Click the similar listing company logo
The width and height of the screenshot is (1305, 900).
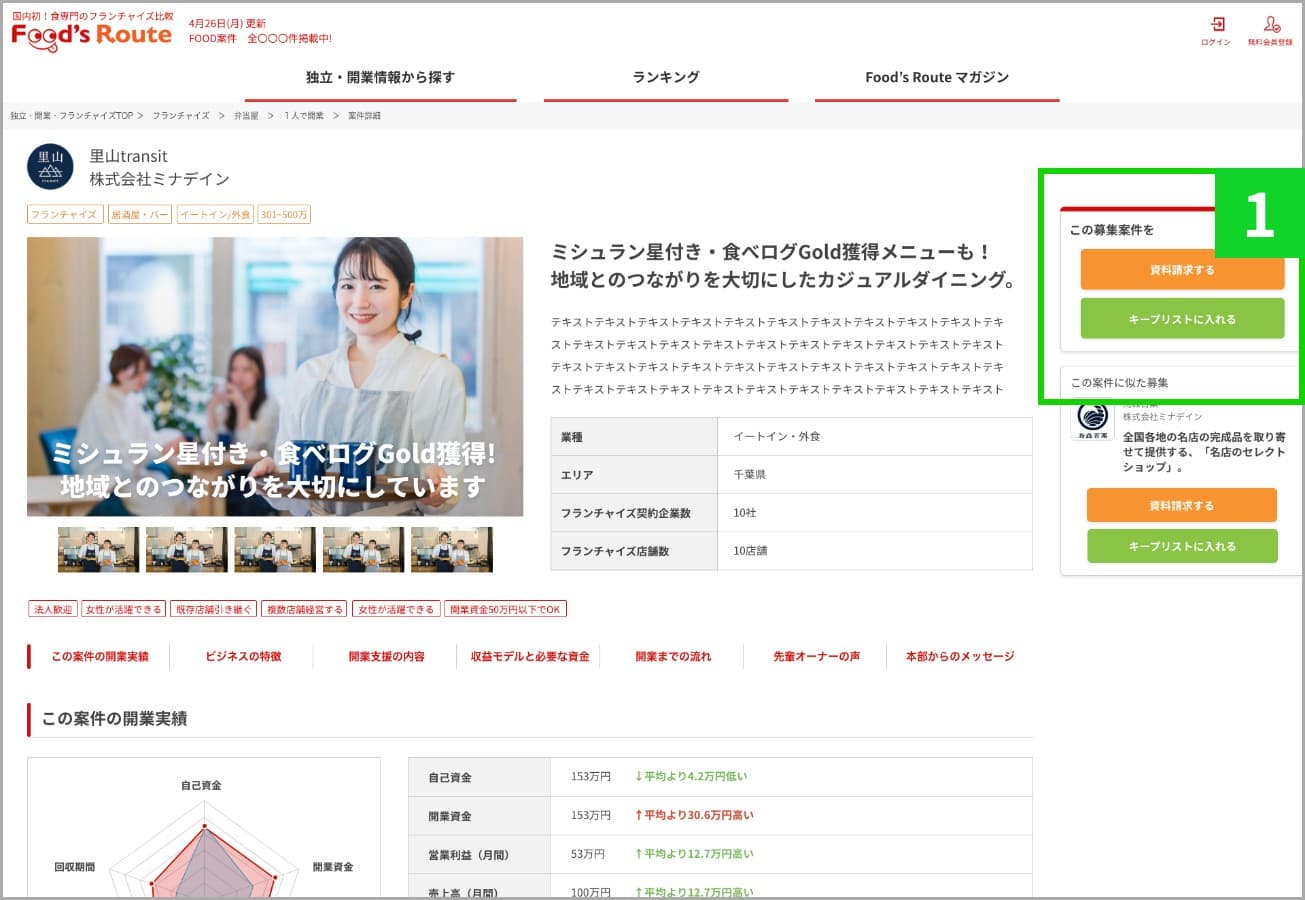1092,420
